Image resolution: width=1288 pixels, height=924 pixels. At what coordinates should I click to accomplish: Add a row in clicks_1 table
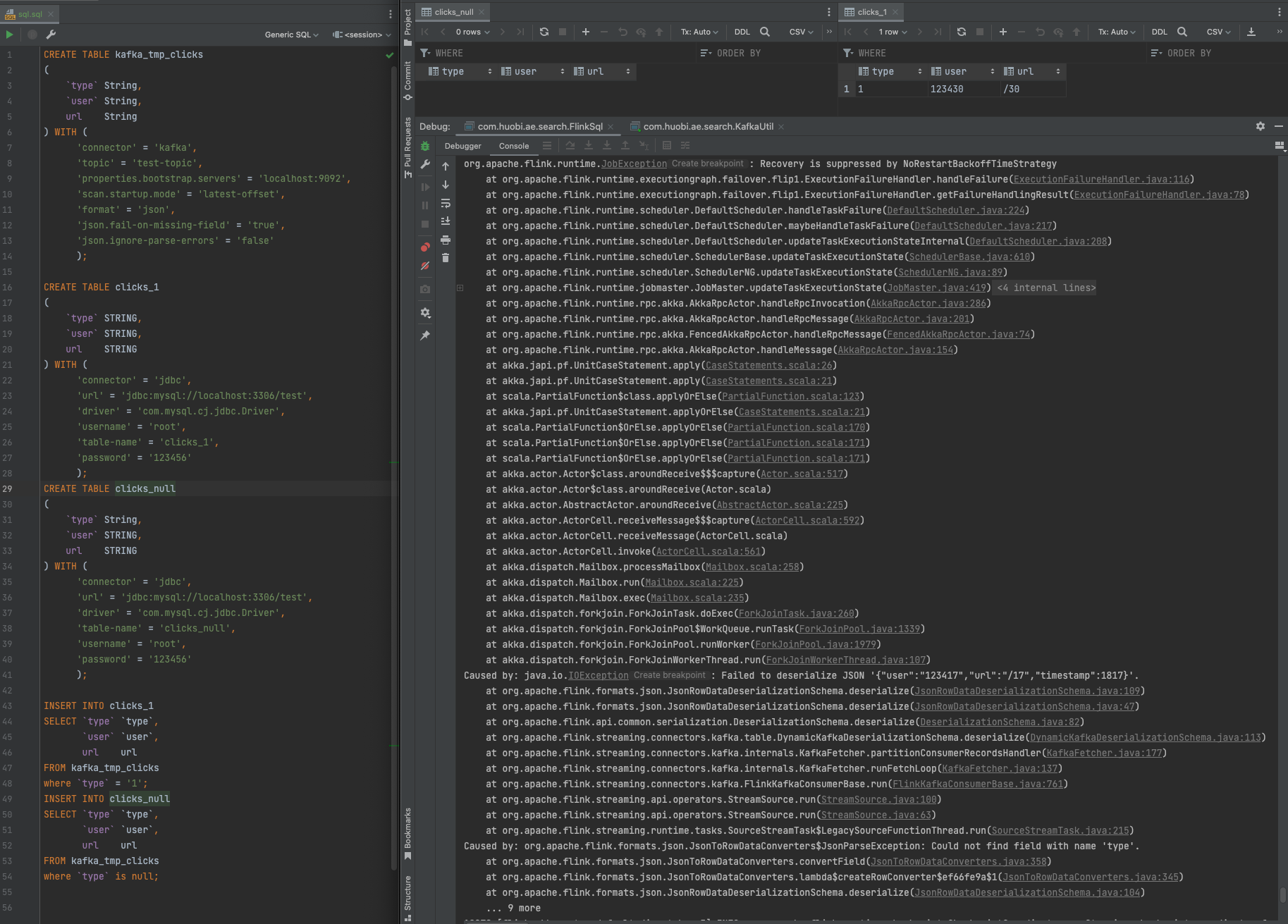click(1003, 32)
